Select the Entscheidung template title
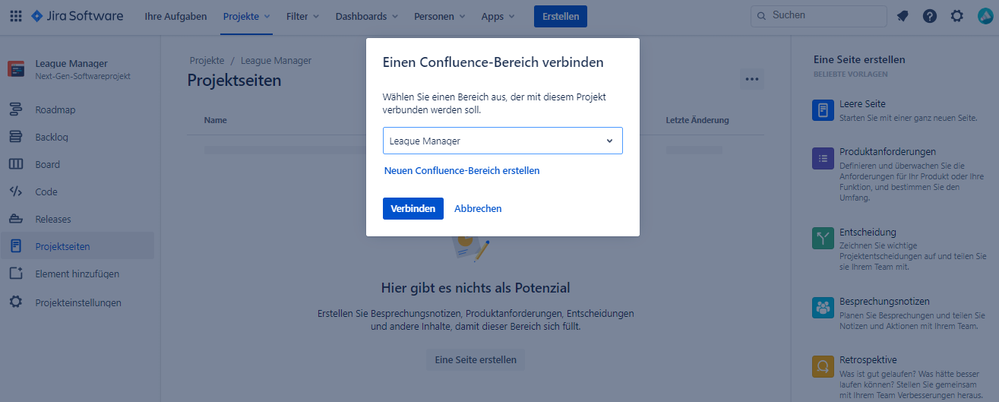 click(868, 232)
